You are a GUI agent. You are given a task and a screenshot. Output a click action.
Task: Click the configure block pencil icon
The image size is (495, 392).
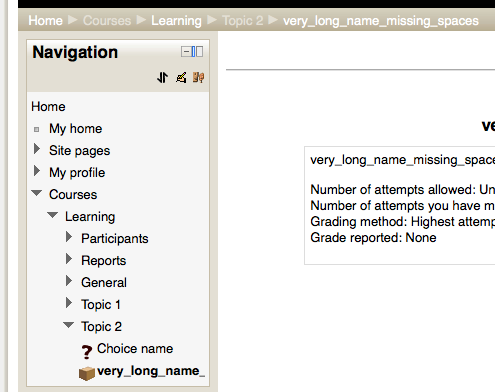click(181, 78)
